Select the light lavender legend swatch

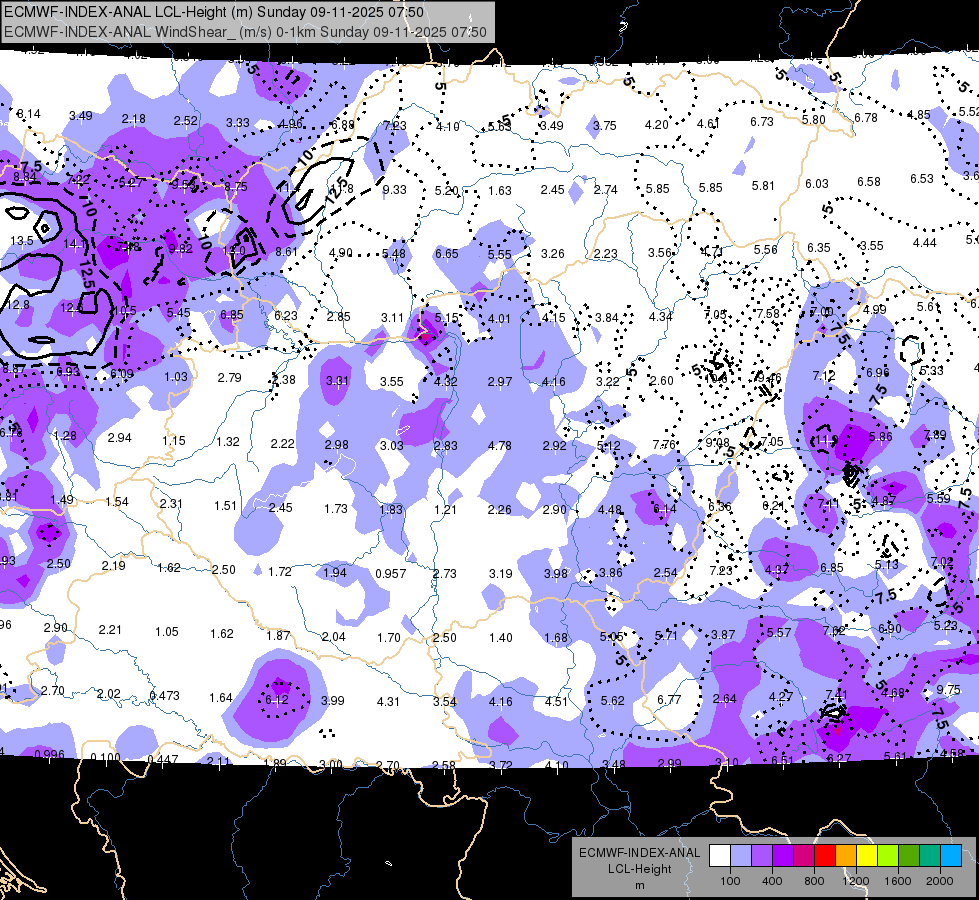(x=740, y=855)
